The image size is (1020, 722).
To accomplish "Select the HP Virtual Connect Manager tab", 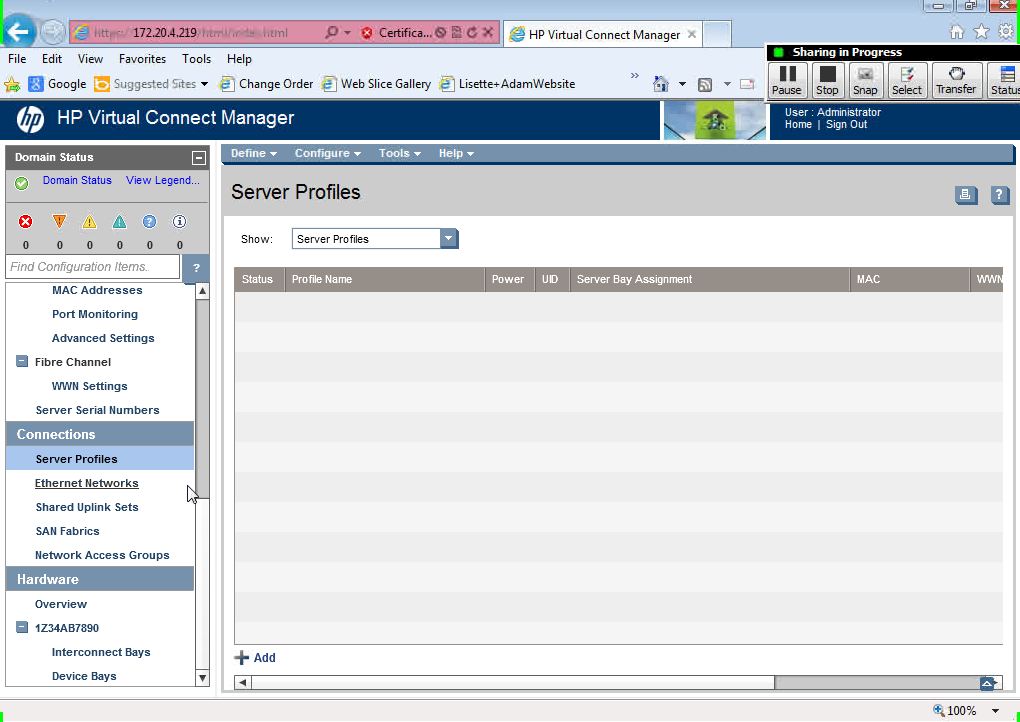I will (603, 34).
